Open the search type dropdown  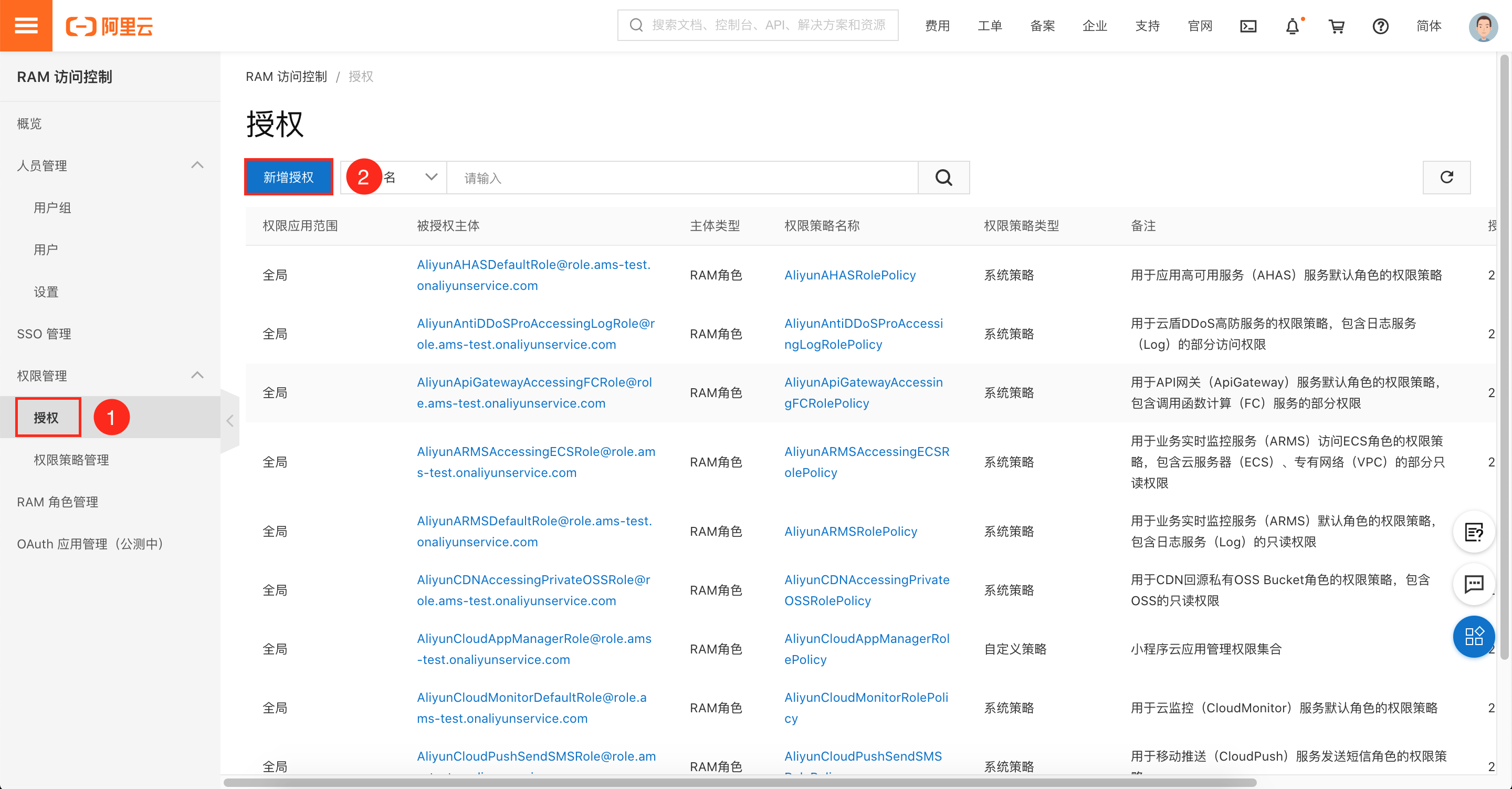tap(394, 178)
